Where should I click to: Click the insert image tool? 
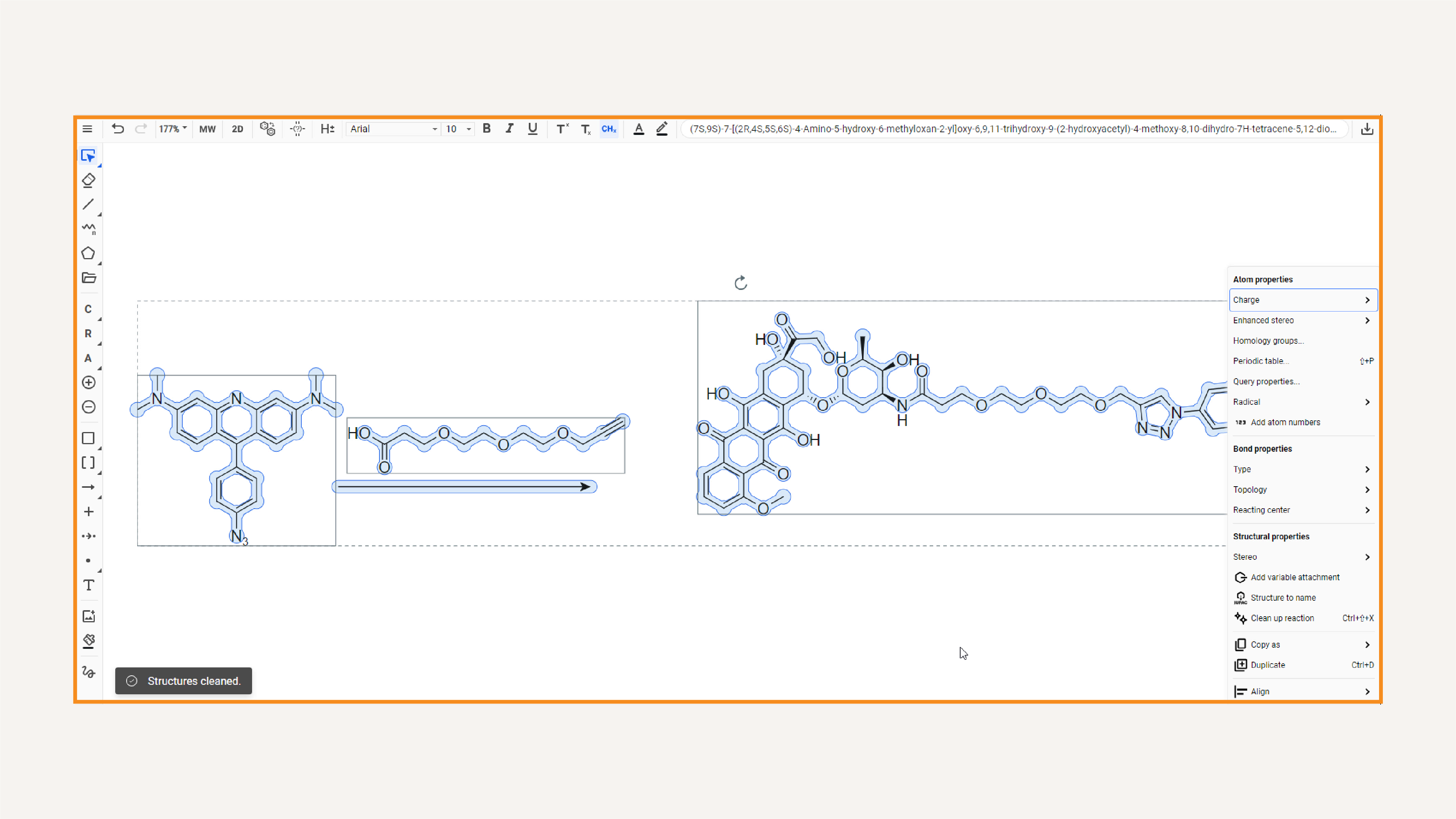pyautogui.click(x=88, y=616)
